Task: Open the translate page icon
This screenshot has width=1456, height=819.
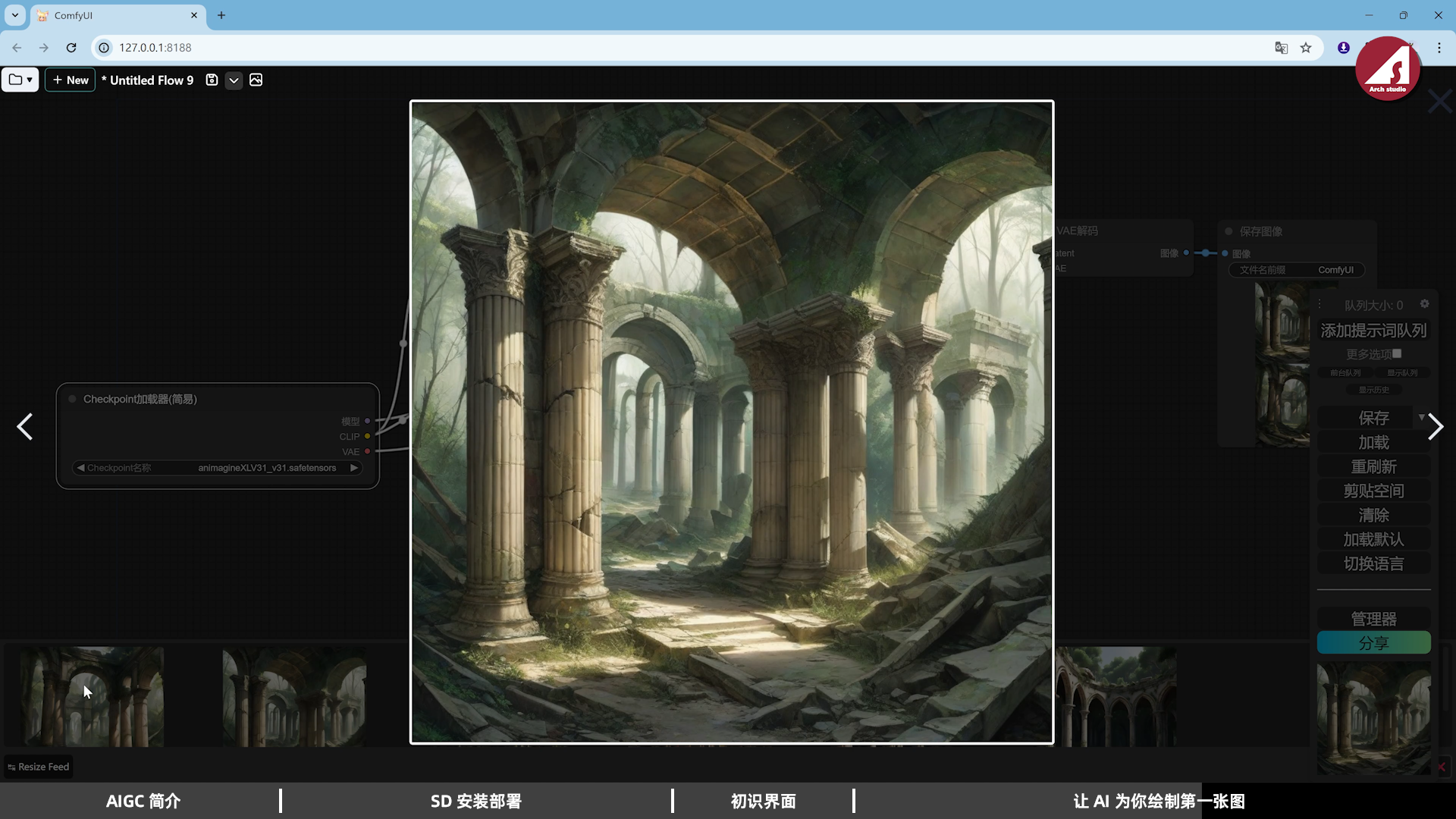Action: [x=1282, y=48]
